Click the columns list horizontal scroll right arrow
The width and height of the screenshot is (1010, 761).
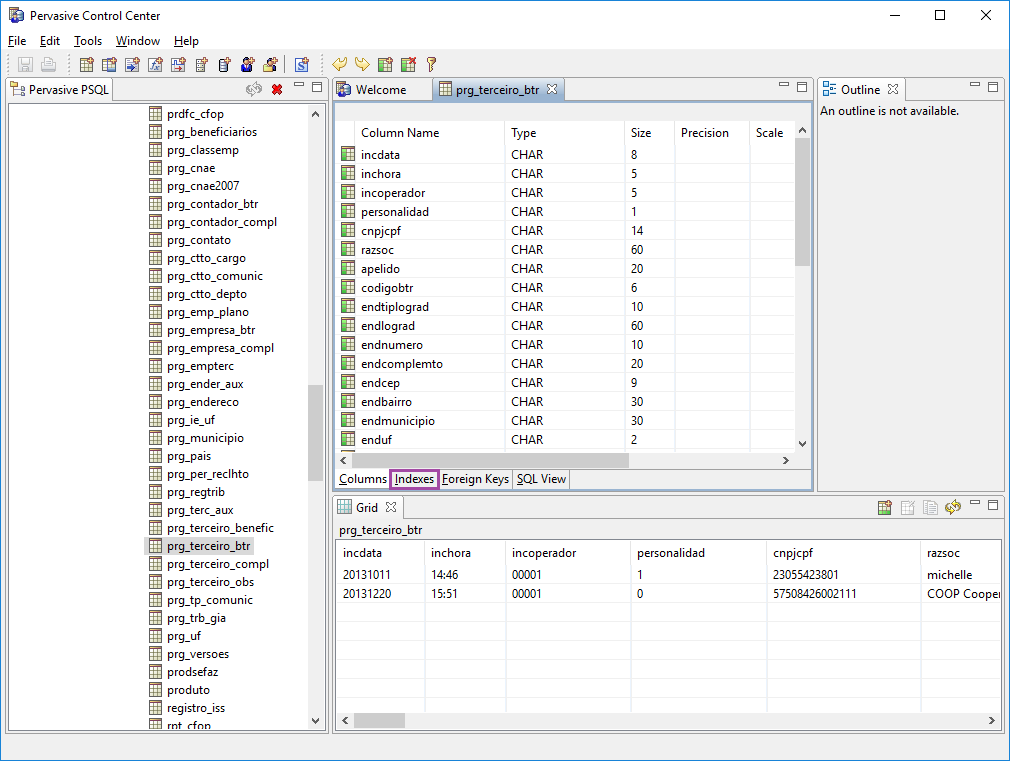pyautogui.click(x=785, y=461)
